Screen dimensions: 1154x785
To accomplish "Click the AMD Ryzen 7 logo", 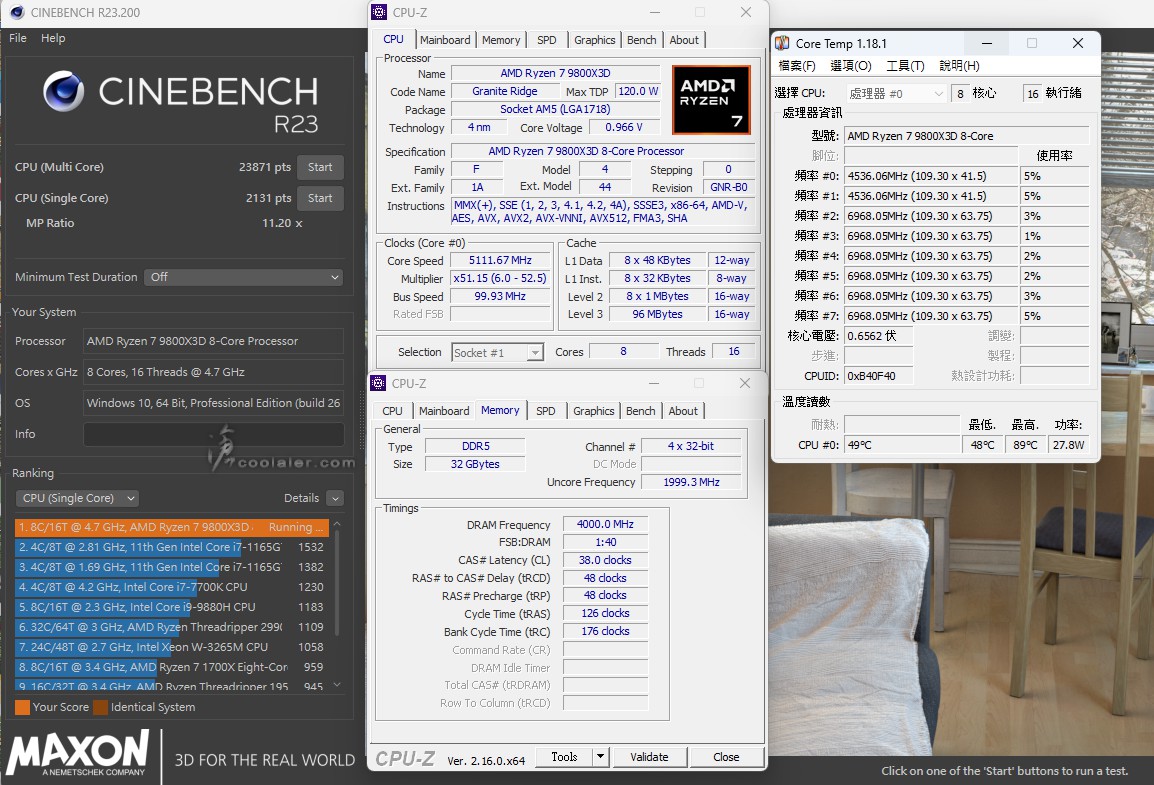I will coord(711,100).
